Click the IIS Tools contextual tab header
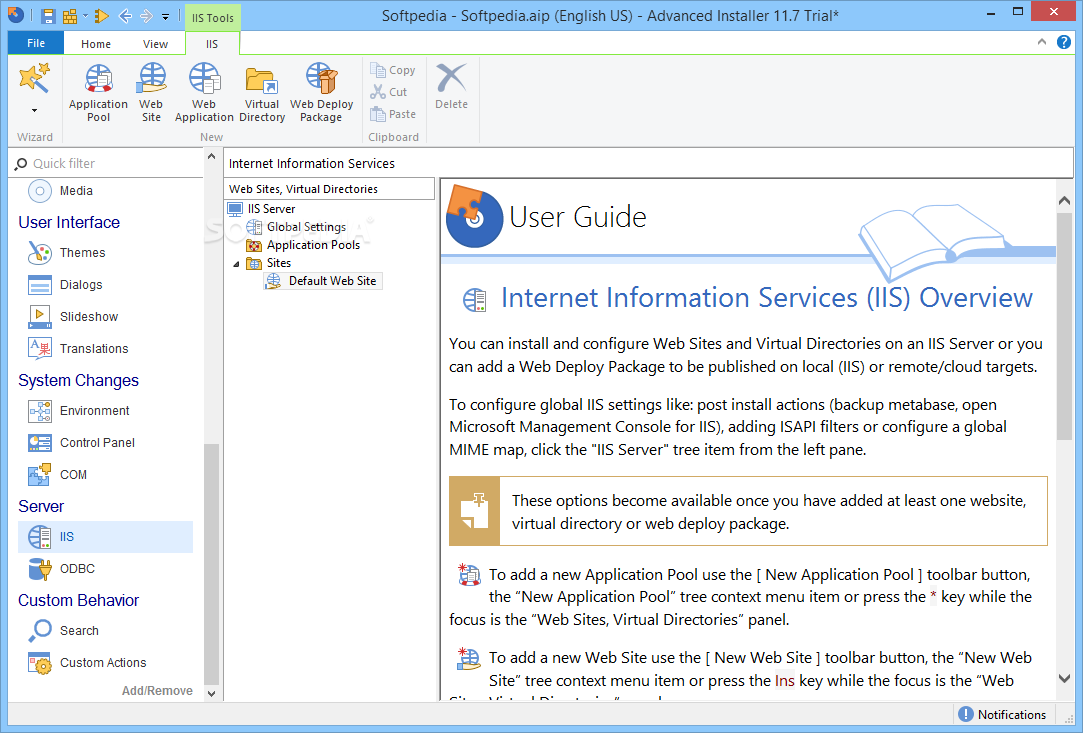 point(213,18)
